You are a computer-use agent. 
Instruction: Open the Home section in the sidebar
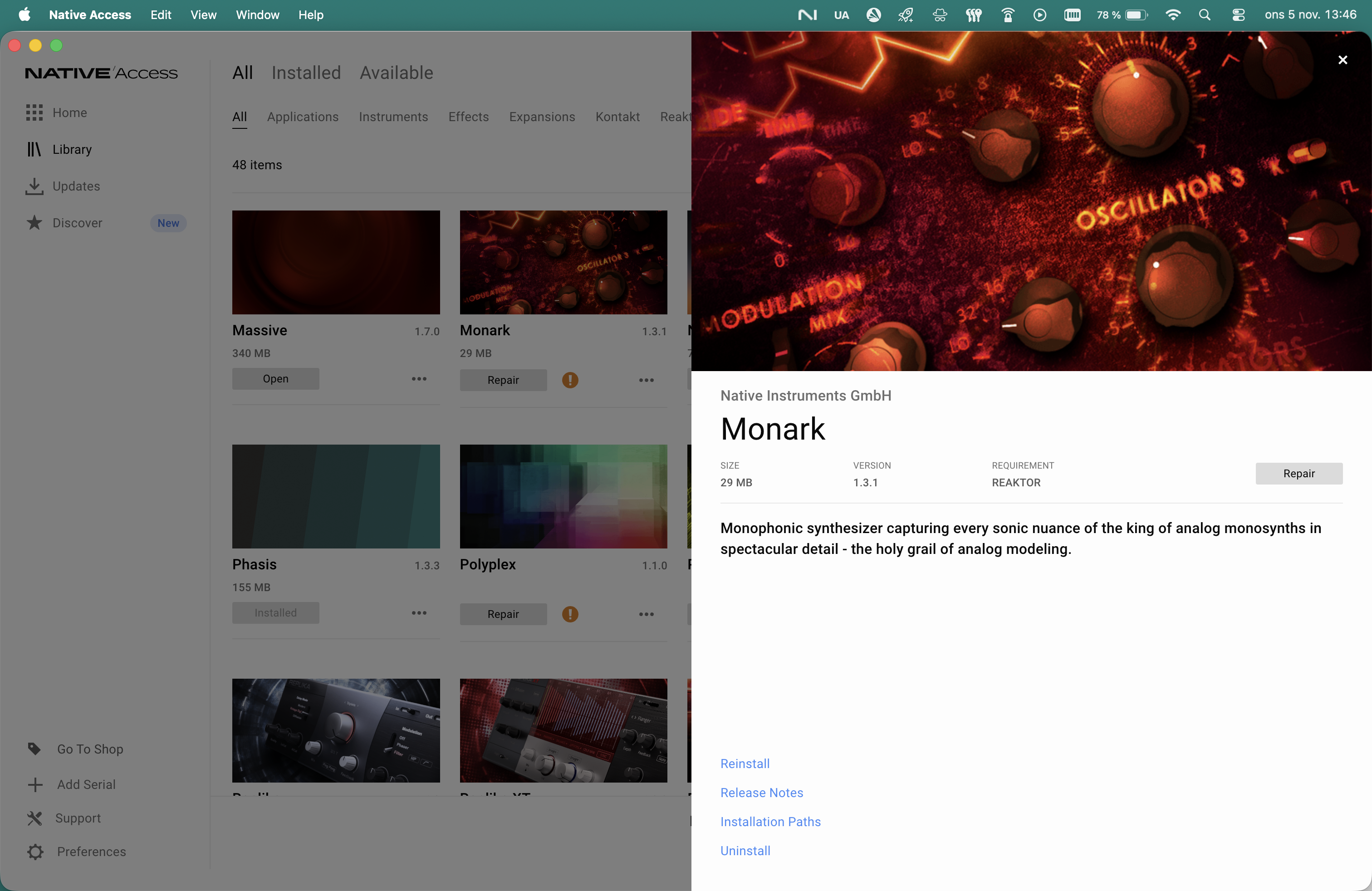click(x=70, y=113)
